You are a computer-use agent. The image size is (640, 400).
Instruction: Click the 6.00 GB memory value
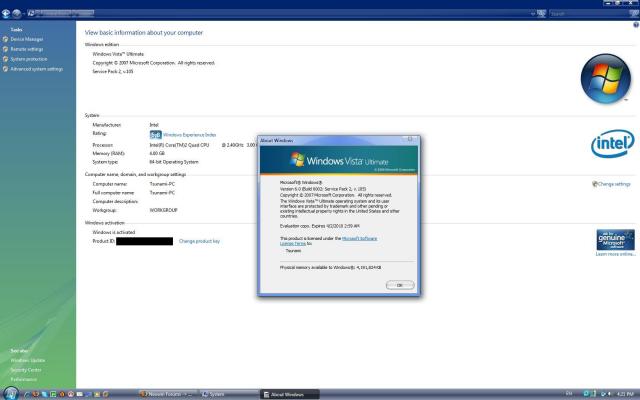157,153
